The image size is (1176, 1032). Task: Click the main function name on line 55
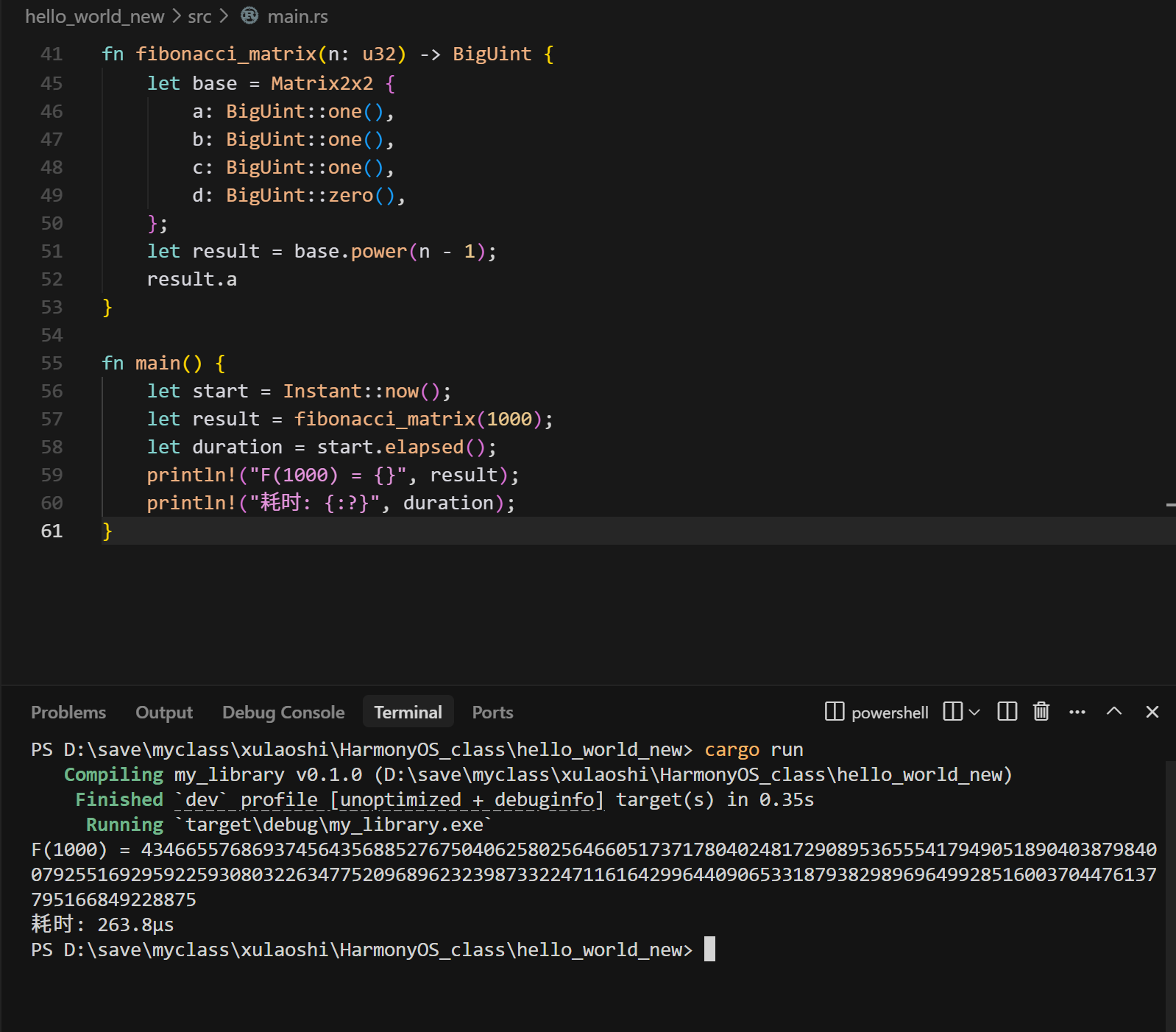158,363
